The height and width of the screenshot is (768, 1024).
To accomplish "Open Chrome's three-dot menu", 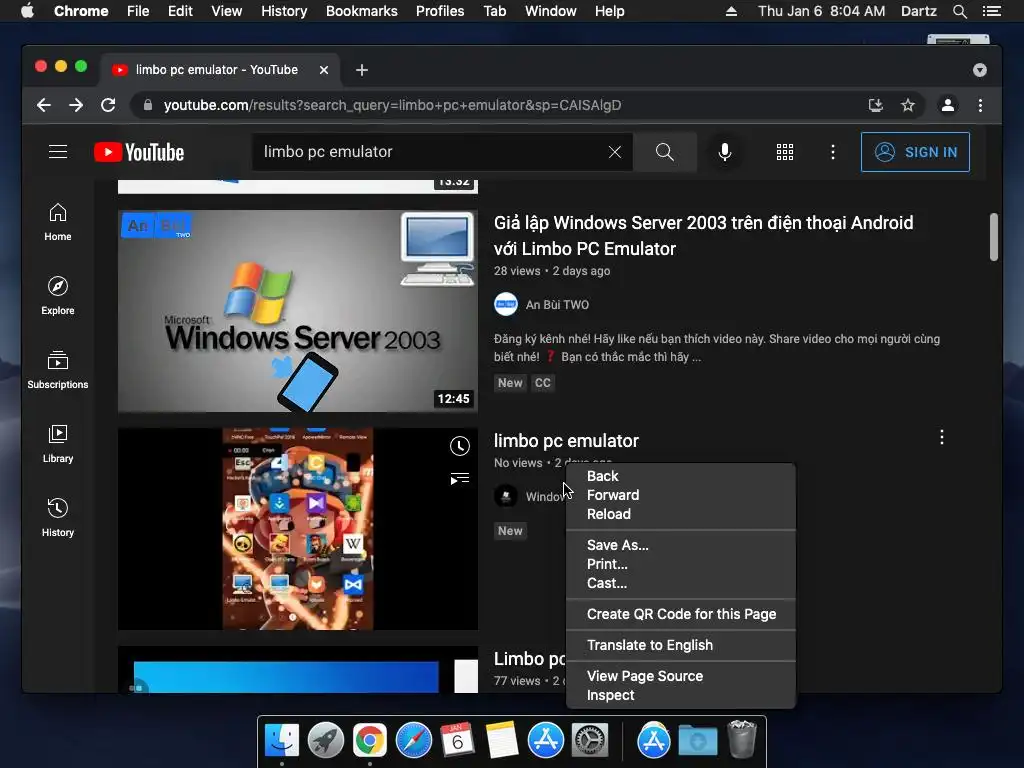I will pyautogui.click(x=980, y=105).
